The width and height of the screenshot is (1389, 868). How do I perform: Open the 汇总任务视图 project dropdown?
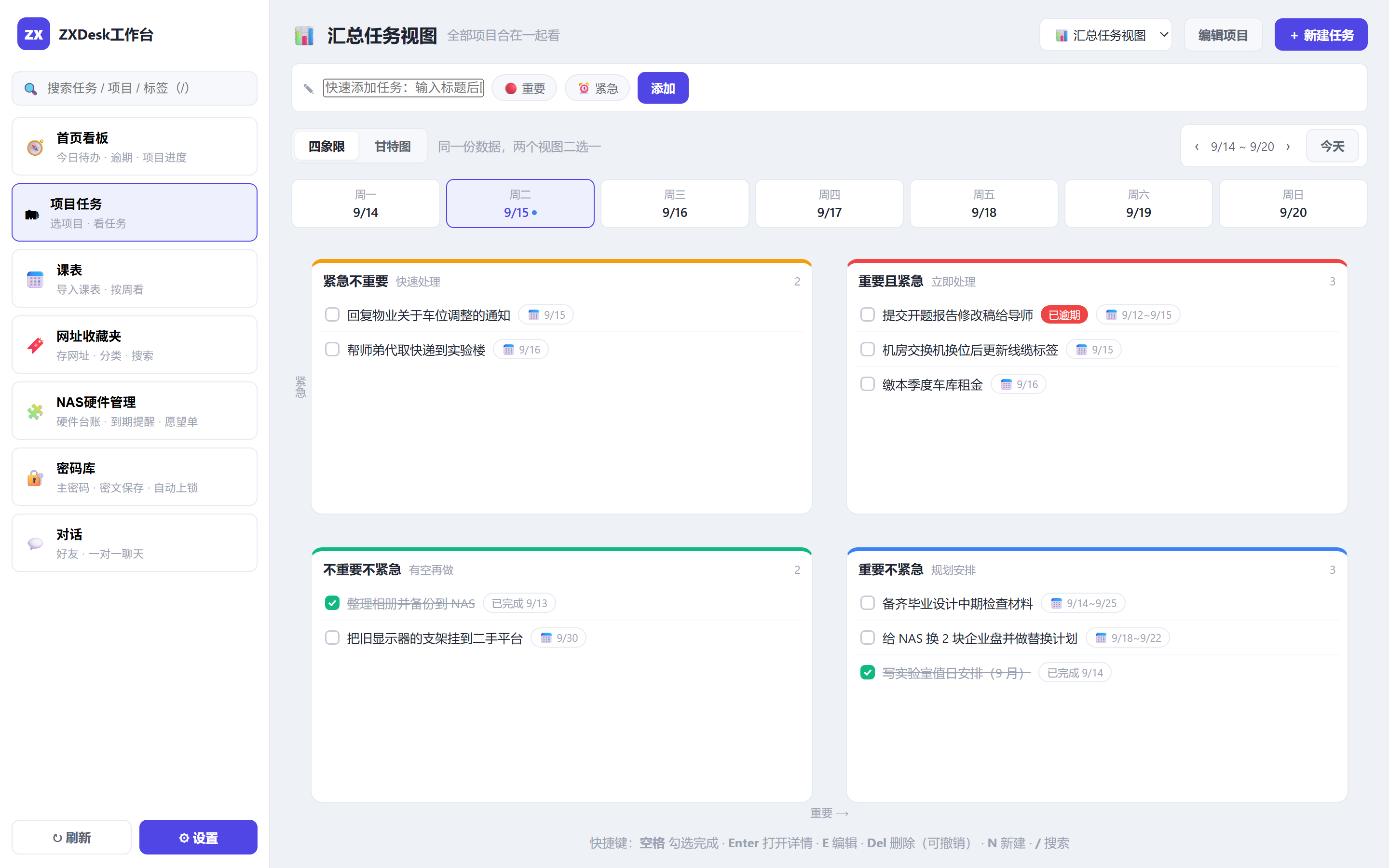[x=1105, y=35]
